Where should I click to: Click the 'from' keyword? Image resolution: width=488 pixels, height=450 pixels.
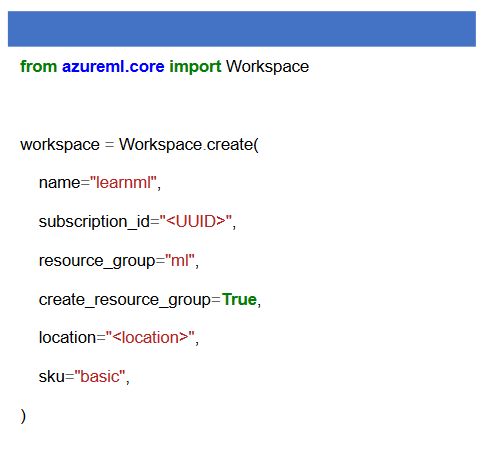coord(38,66)
